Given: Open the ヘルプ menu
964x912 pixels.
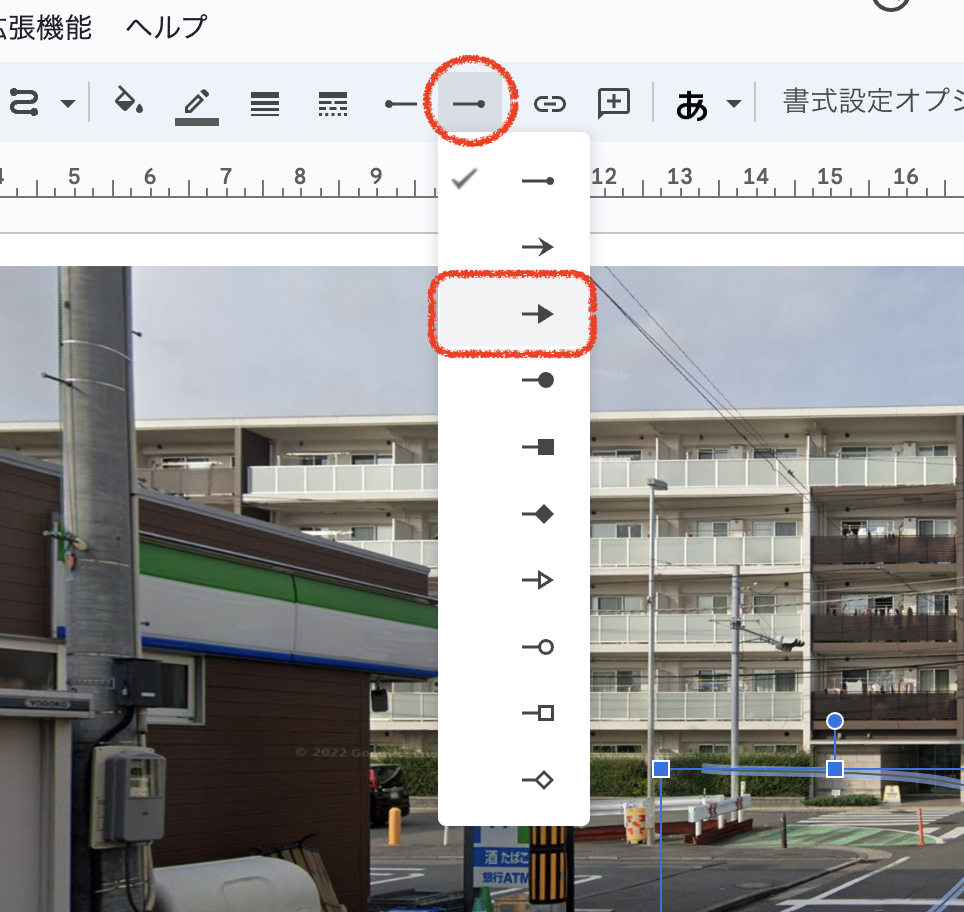Looking at the screenshot, I should (x=166, y=27).
